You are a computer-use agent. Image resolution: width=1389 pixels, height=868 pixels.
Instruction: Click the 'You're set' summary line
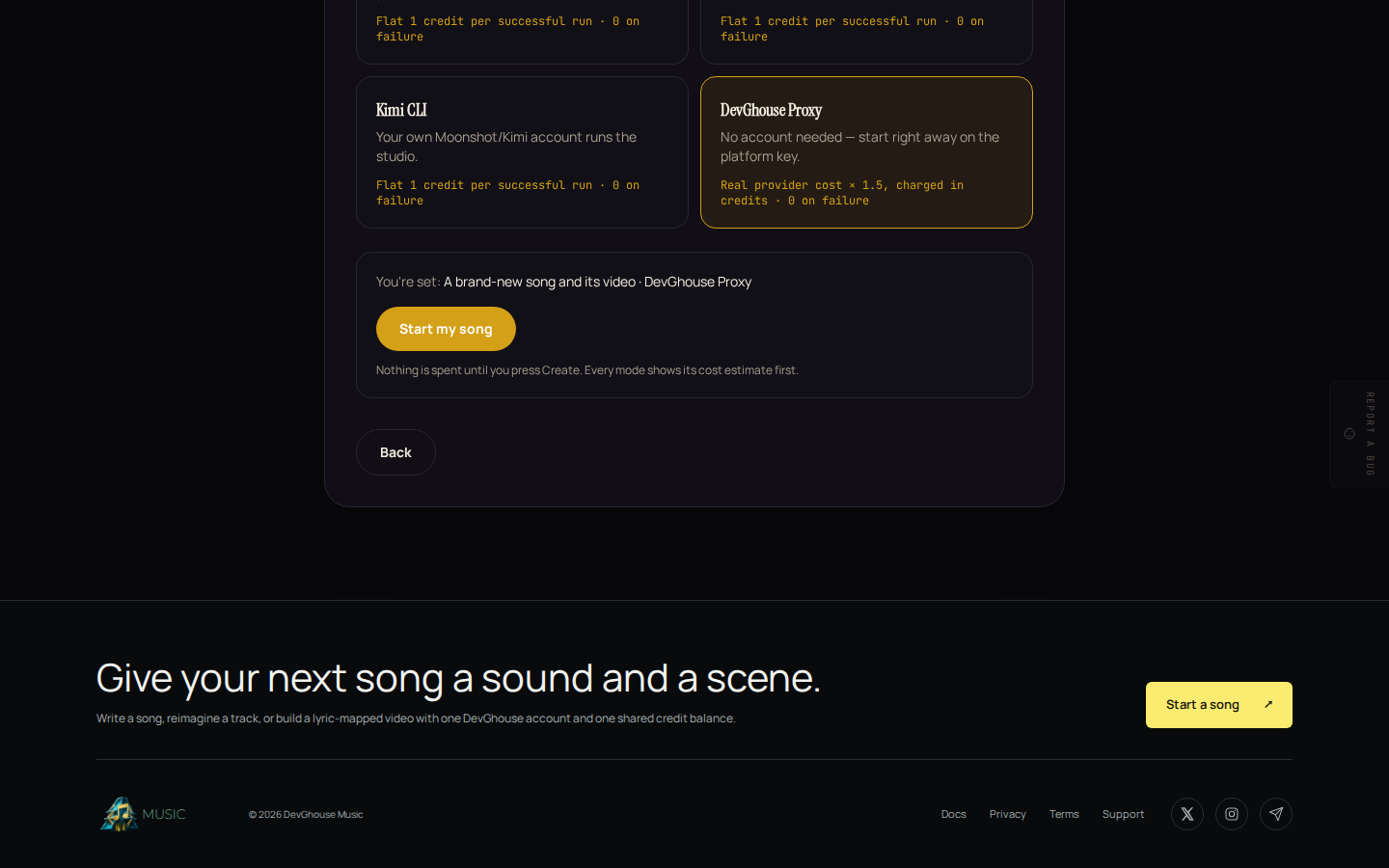[563, 282]
